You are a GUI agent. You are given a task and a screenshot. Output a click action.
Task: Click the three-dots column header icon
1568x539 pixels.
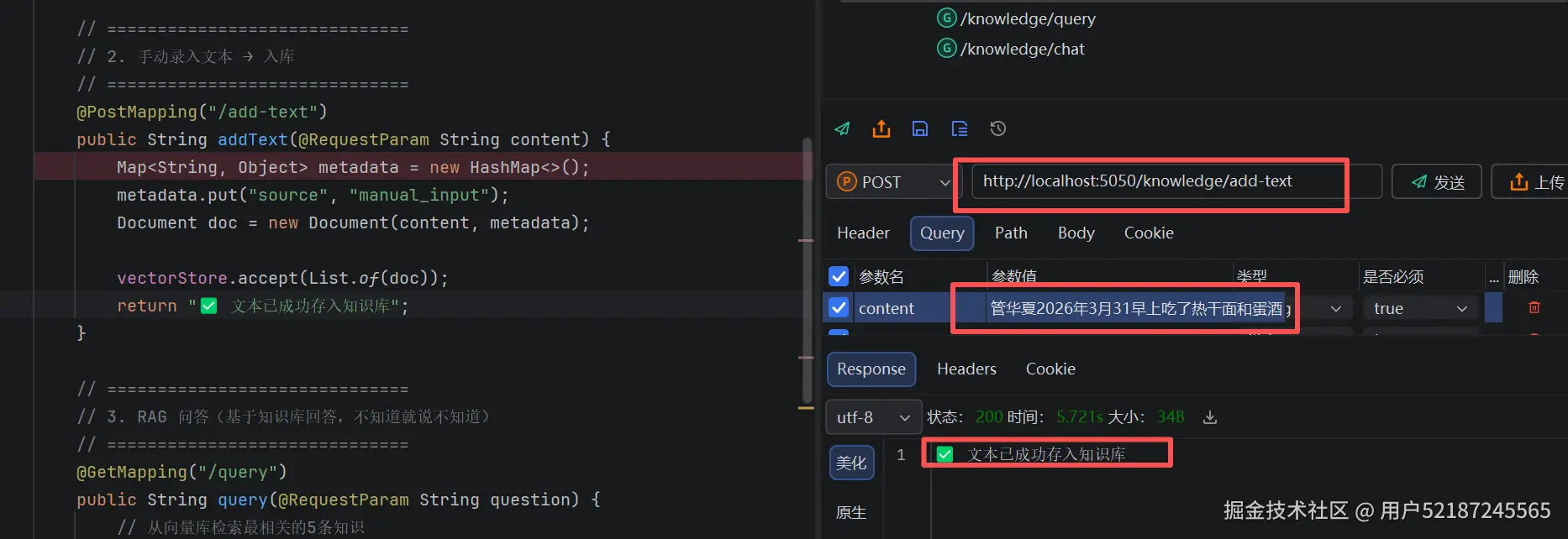pyautogui.click(x=1494, y=278)
